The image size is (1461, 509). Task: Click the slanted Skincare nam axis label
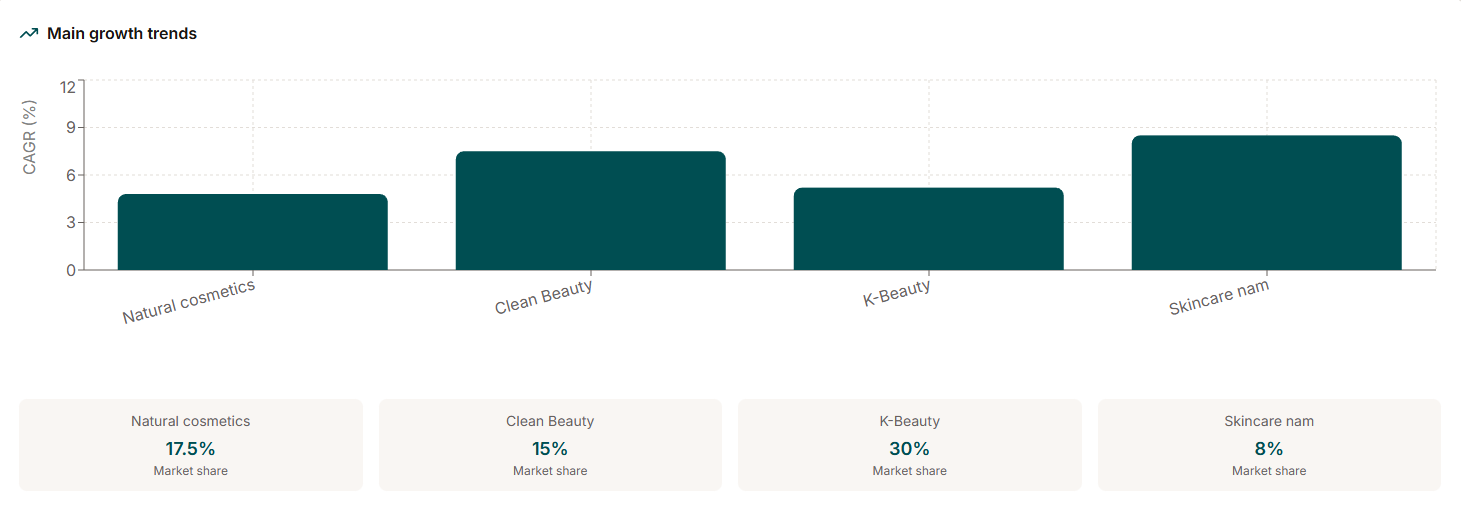[x=1219, y=298]
